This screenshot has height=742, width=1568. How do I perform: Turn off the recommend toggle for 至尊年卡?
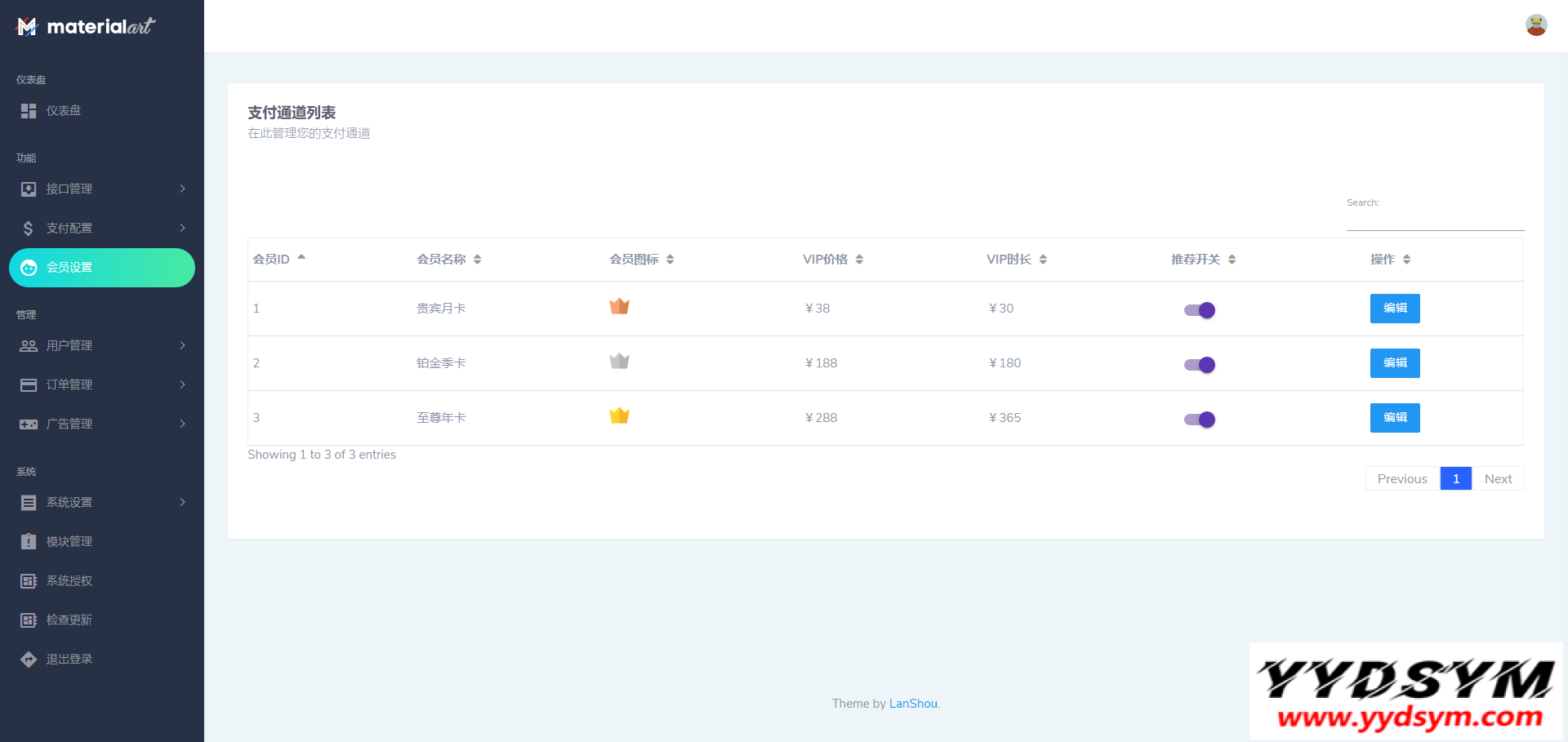pyautogui.click(x=1200, y=420)
